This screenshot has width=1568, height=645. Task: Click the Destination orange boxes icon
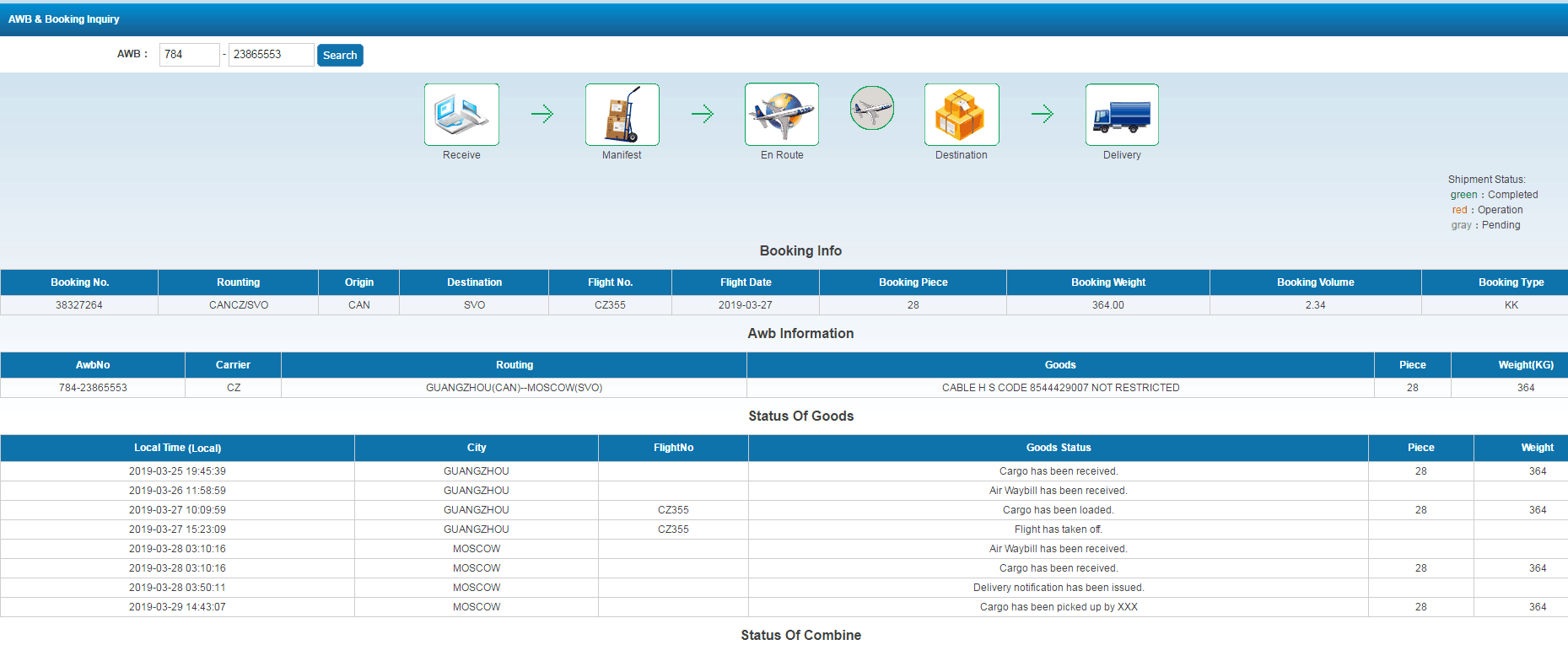tap(961, 115)
